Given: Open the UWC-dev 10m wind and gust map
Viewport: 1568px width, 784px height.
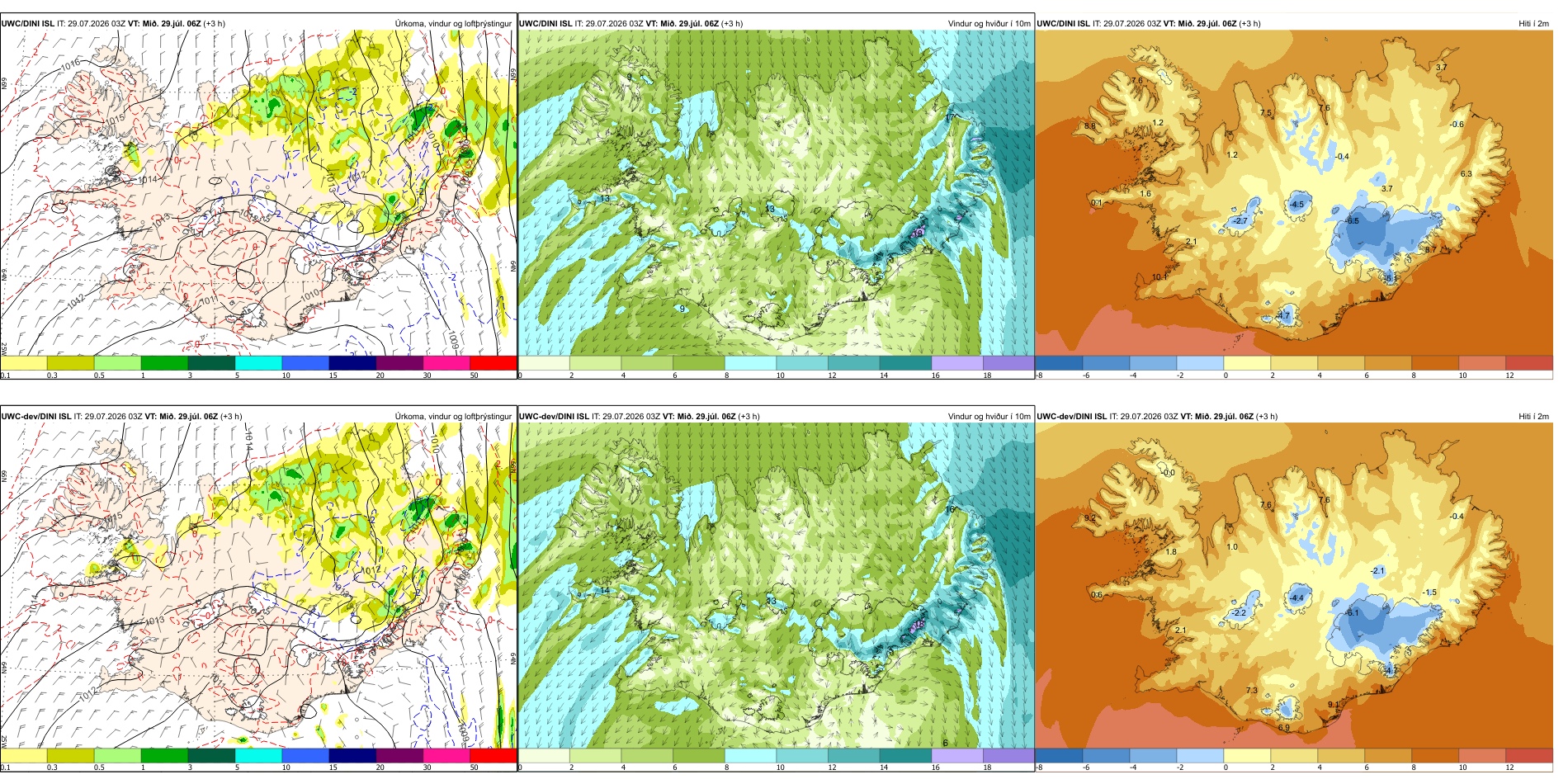Looking at the screenshot, I should (776, 586).
